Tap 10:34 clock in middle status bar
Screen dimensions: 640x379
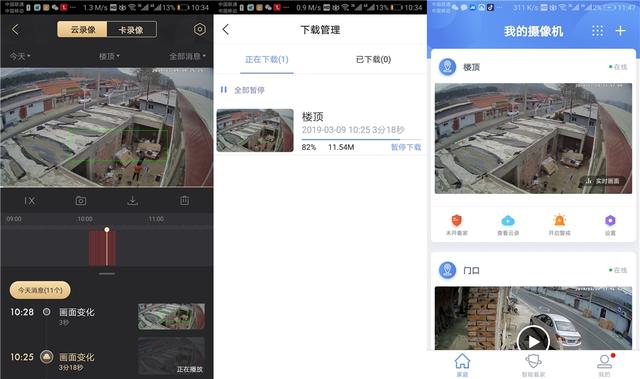[x=413, y=7]
